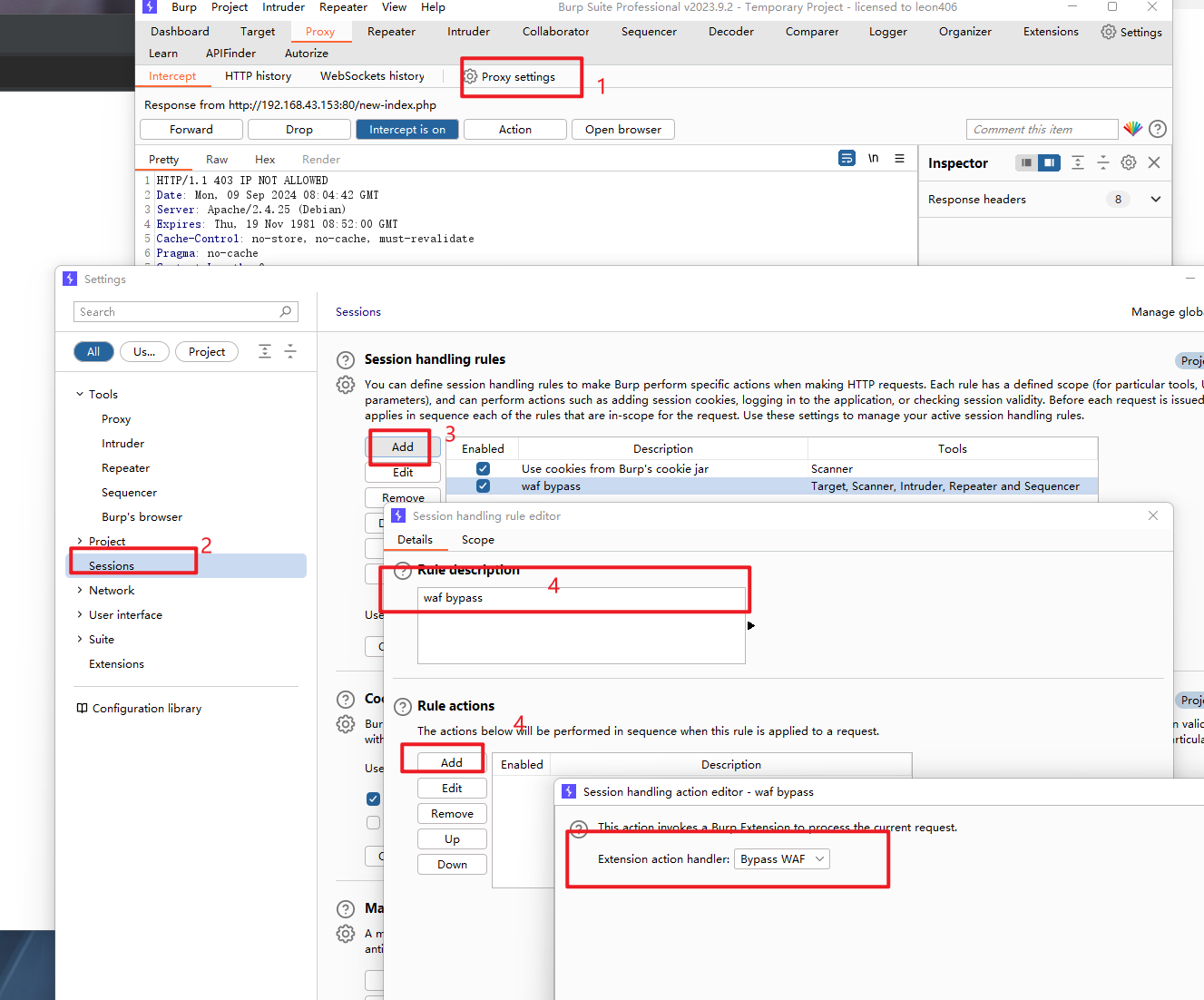1204x1000 pixels.
Task: Click the Rule description text field
Action: click(582, 626)
